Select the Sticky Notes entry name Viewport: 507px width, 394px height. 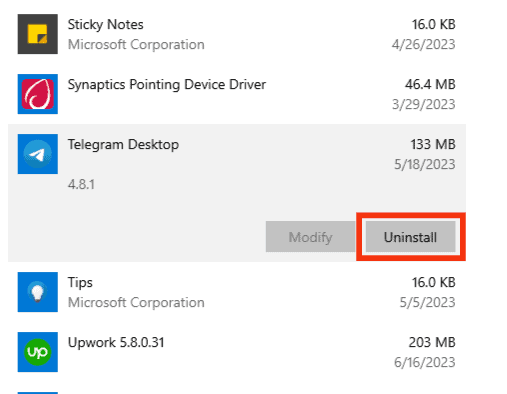tap(105, 25)
